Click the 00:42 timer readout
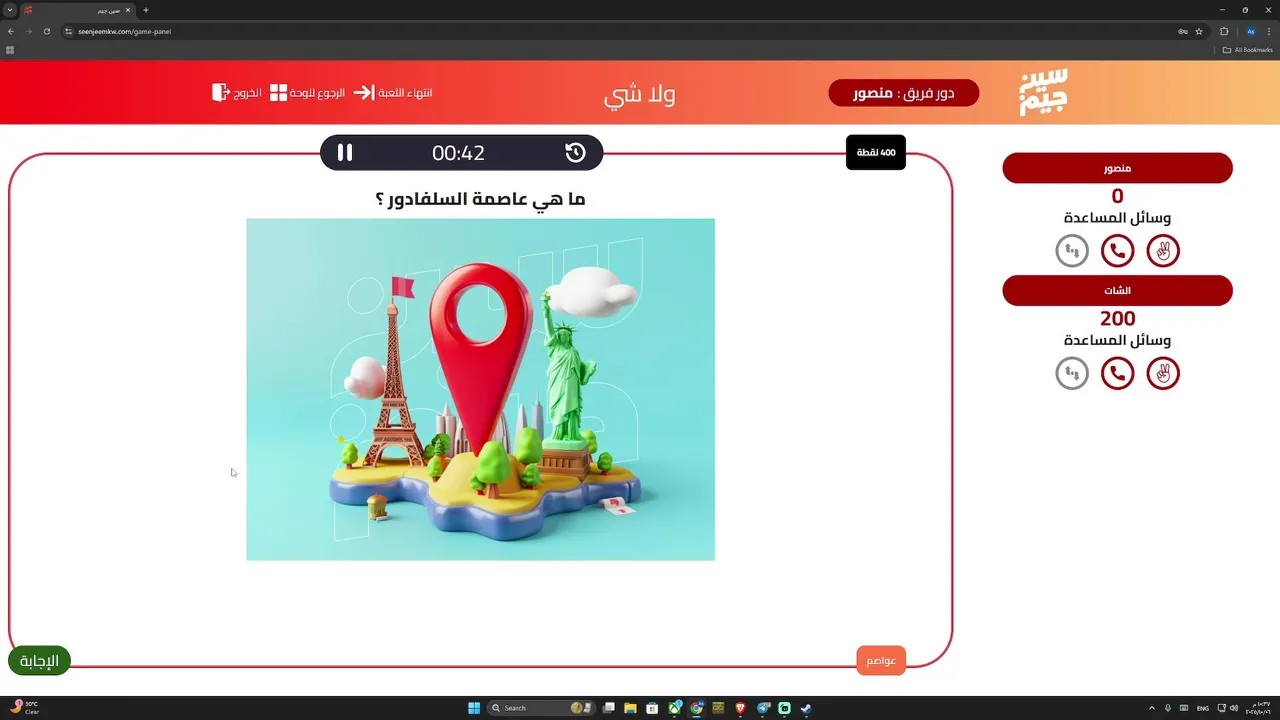This screenshot has height=720, width=1280. point(458,153)
